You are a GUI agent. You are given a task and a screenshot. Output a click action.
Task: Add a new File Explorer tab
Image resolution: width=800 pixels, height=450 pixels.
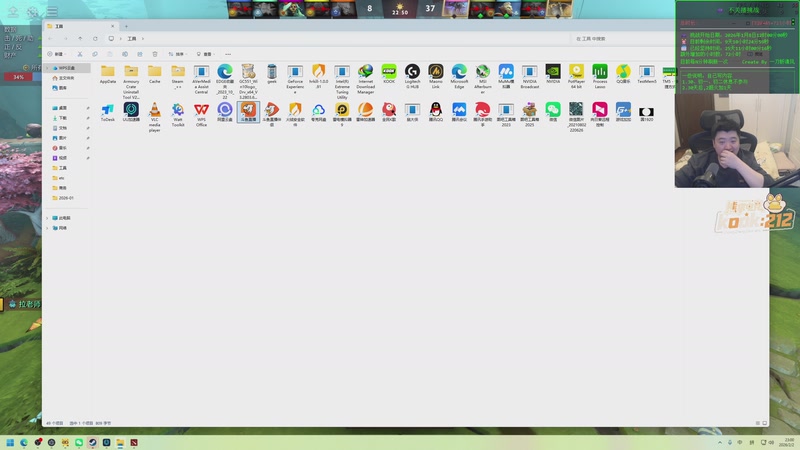point(126,26)
